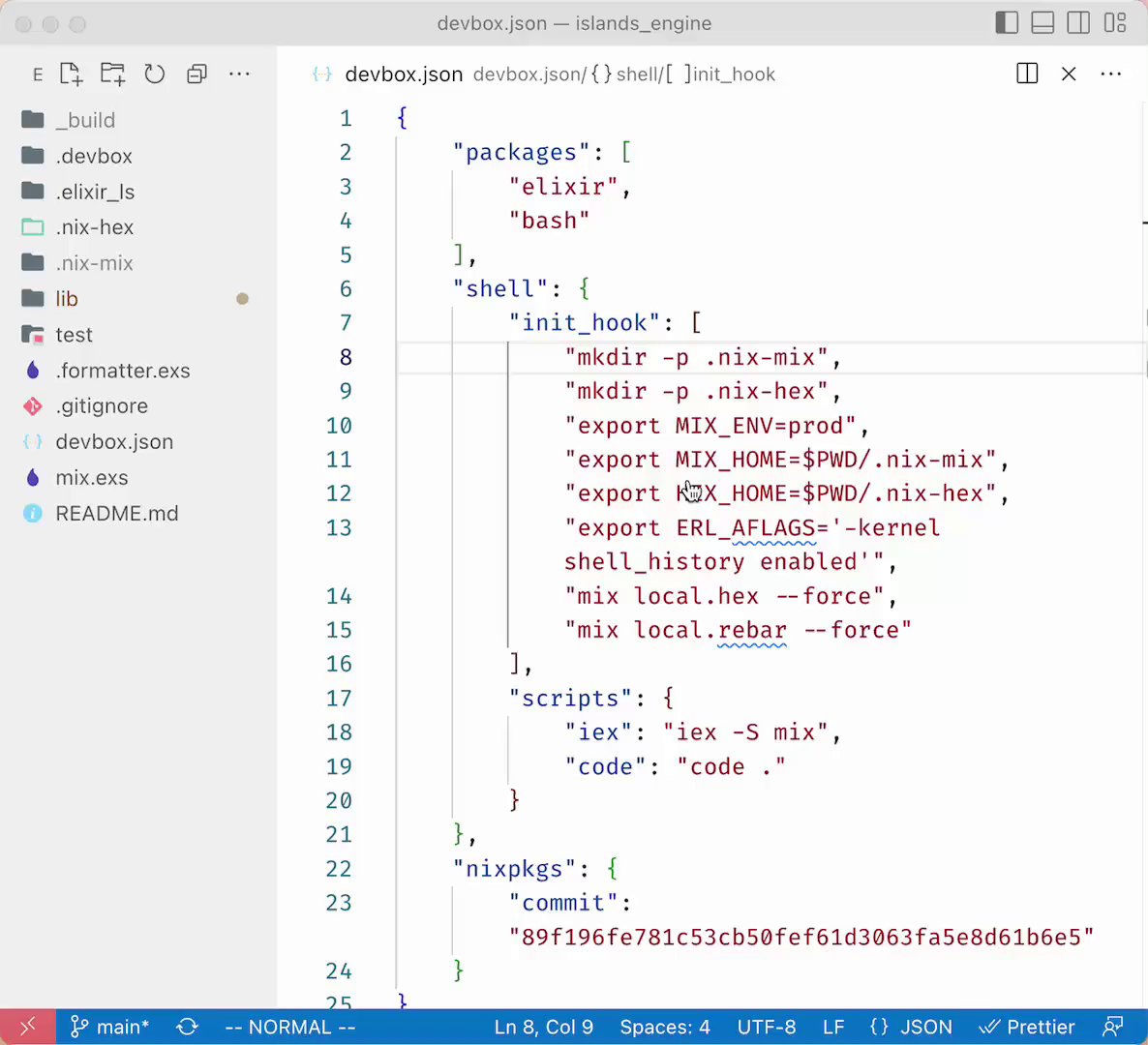The width and height of the screenshot is (1148, 1045).
Task: Collapse all folders in explorer
Action: point(196,74)
